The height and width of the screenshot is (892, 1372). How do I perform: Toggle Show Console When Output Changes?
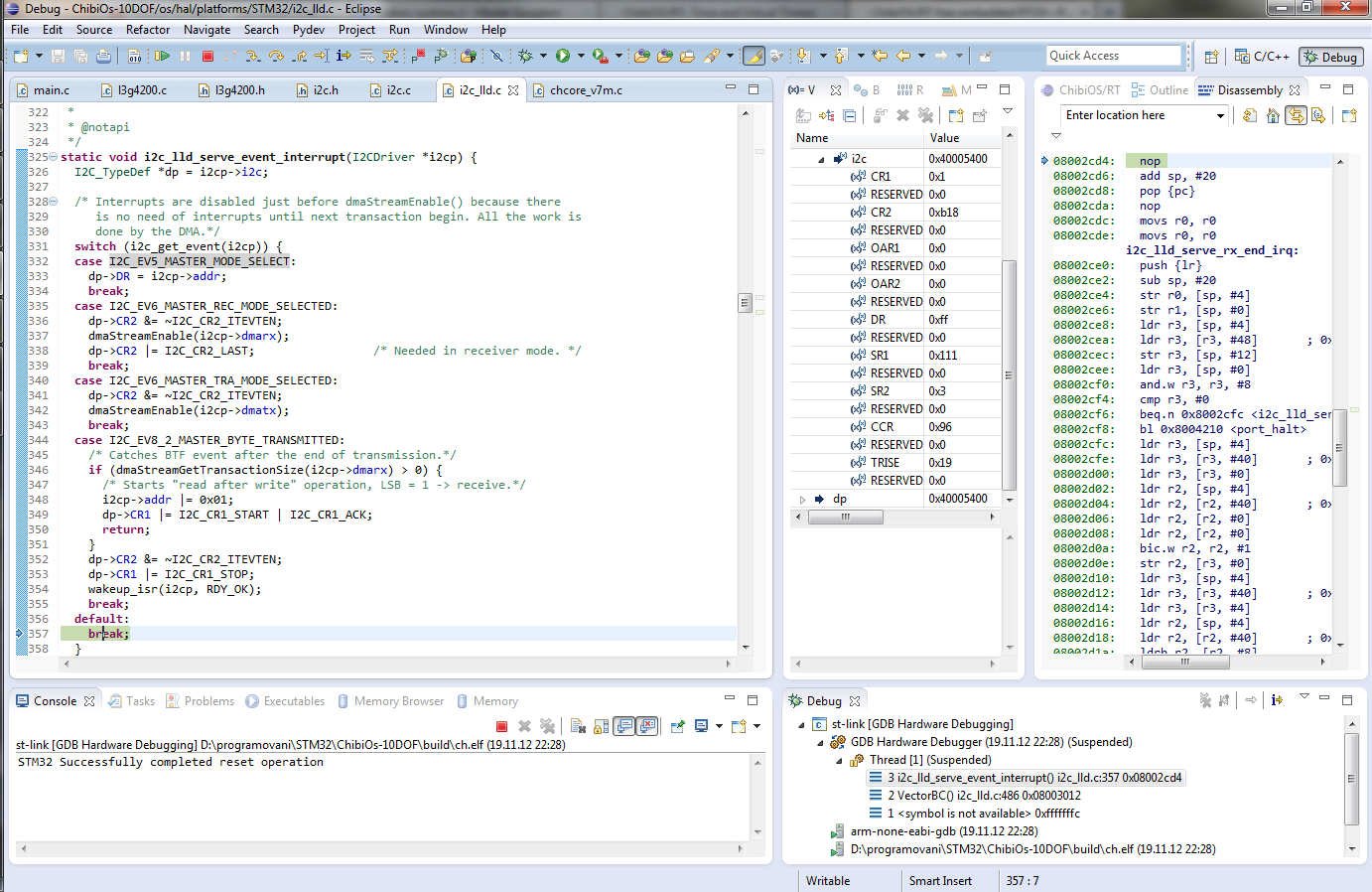pyautogui.click(x=623, y=726)
